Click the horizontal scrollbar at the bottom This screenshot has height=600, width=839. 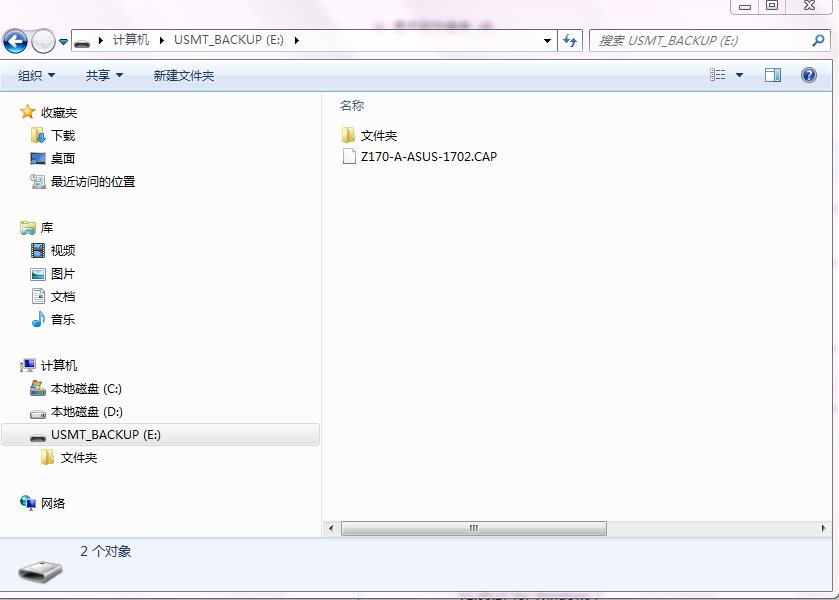pyautogui.click(x=475, y=527)
